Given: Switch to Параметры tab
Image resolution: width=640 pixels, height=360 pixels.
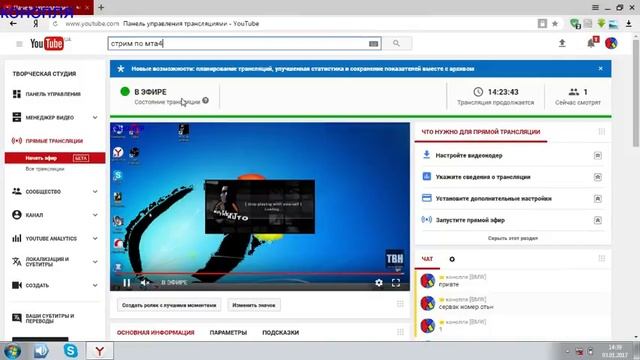Looking at the screenshot, I should tap(228, 333).
